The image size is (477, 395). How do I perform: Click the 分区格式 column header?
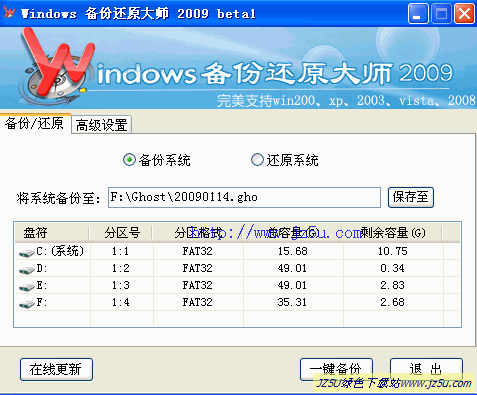coord(198,233)
